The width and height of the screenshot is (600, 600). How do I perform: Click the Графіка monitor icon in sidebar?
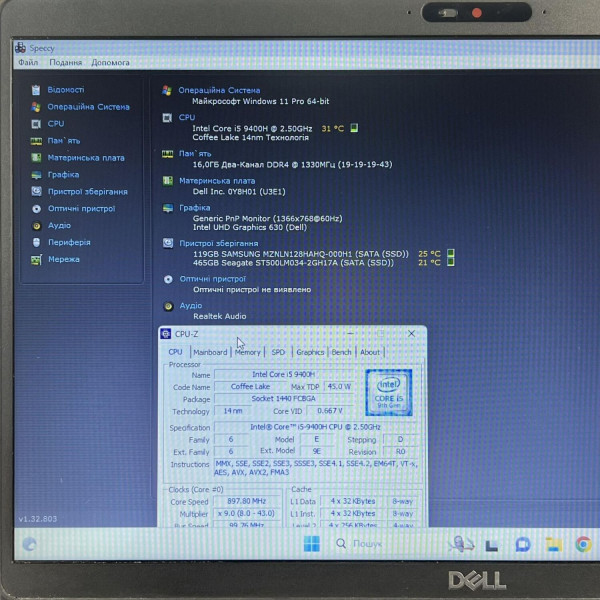pyautogui.click(x=36, y=175)
